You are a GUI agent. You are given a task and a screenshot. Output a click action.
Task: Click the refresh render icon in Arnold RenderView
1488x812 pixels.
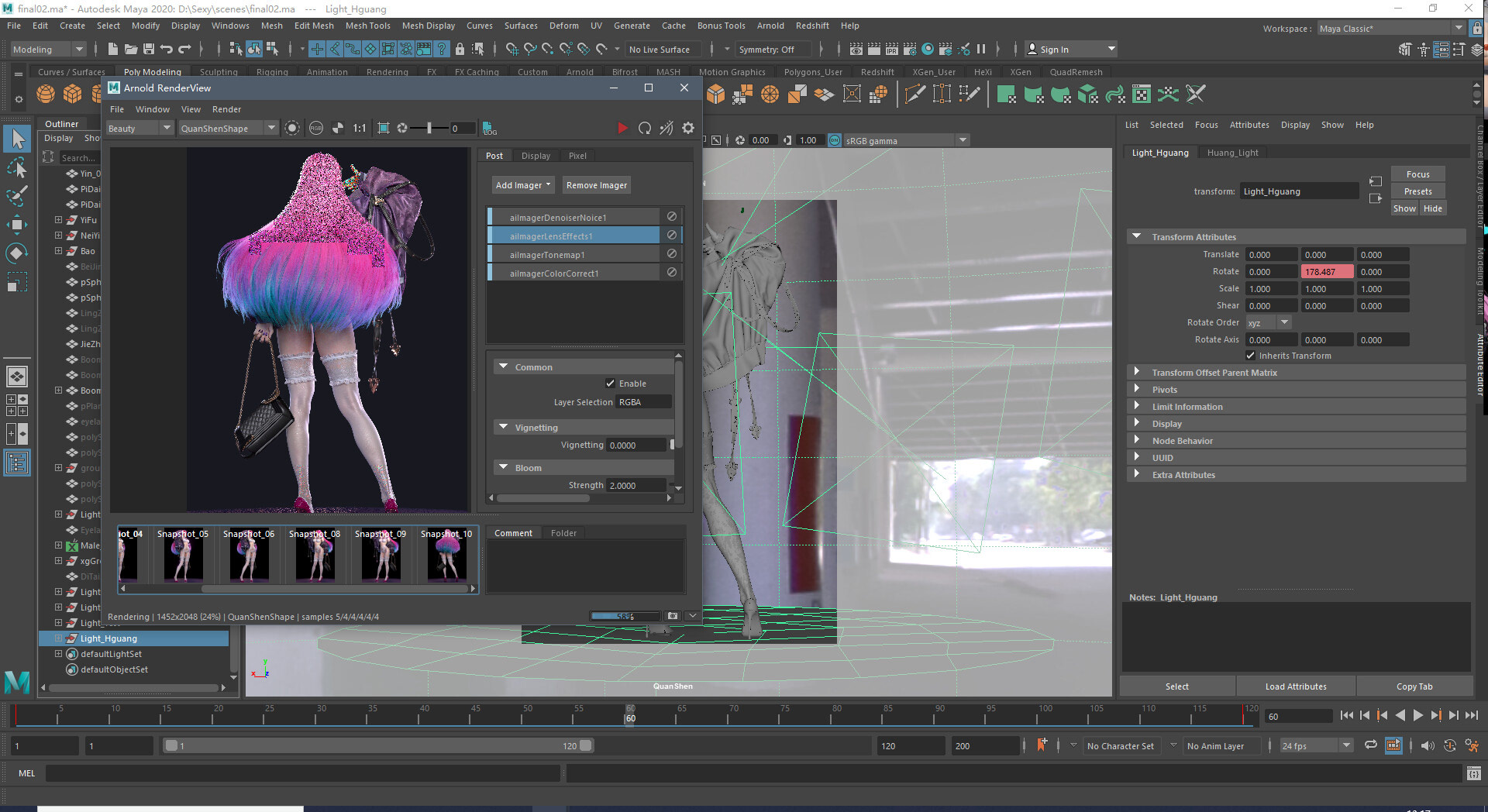click(644, 128)
